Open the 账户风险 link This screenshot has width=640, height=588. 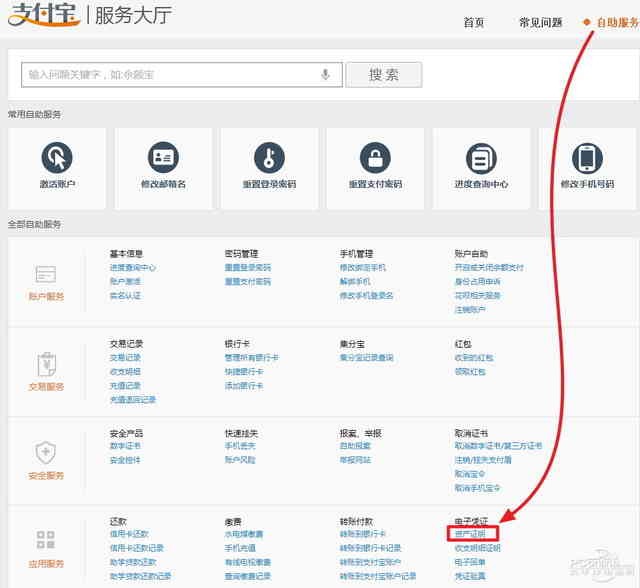click(x=240, y=460)
